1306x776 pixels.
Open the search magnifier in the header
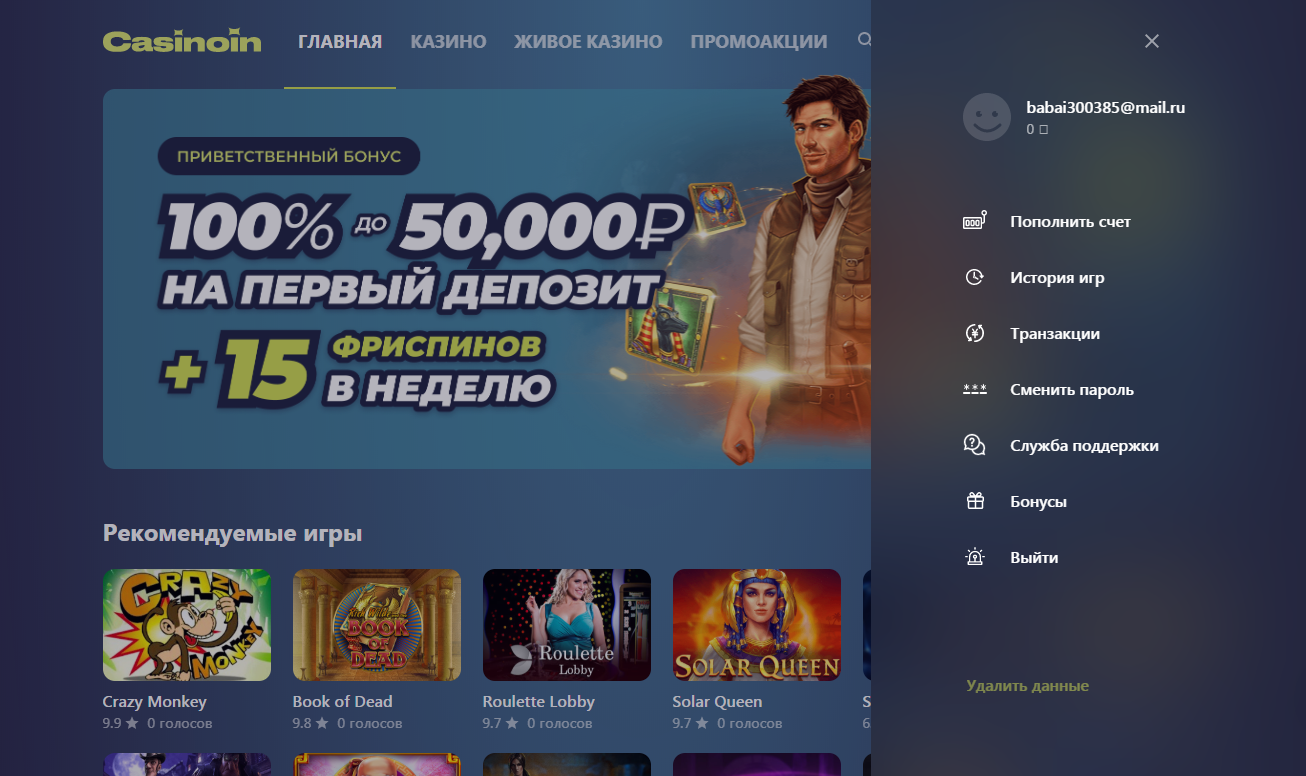[x=864, y=40]
